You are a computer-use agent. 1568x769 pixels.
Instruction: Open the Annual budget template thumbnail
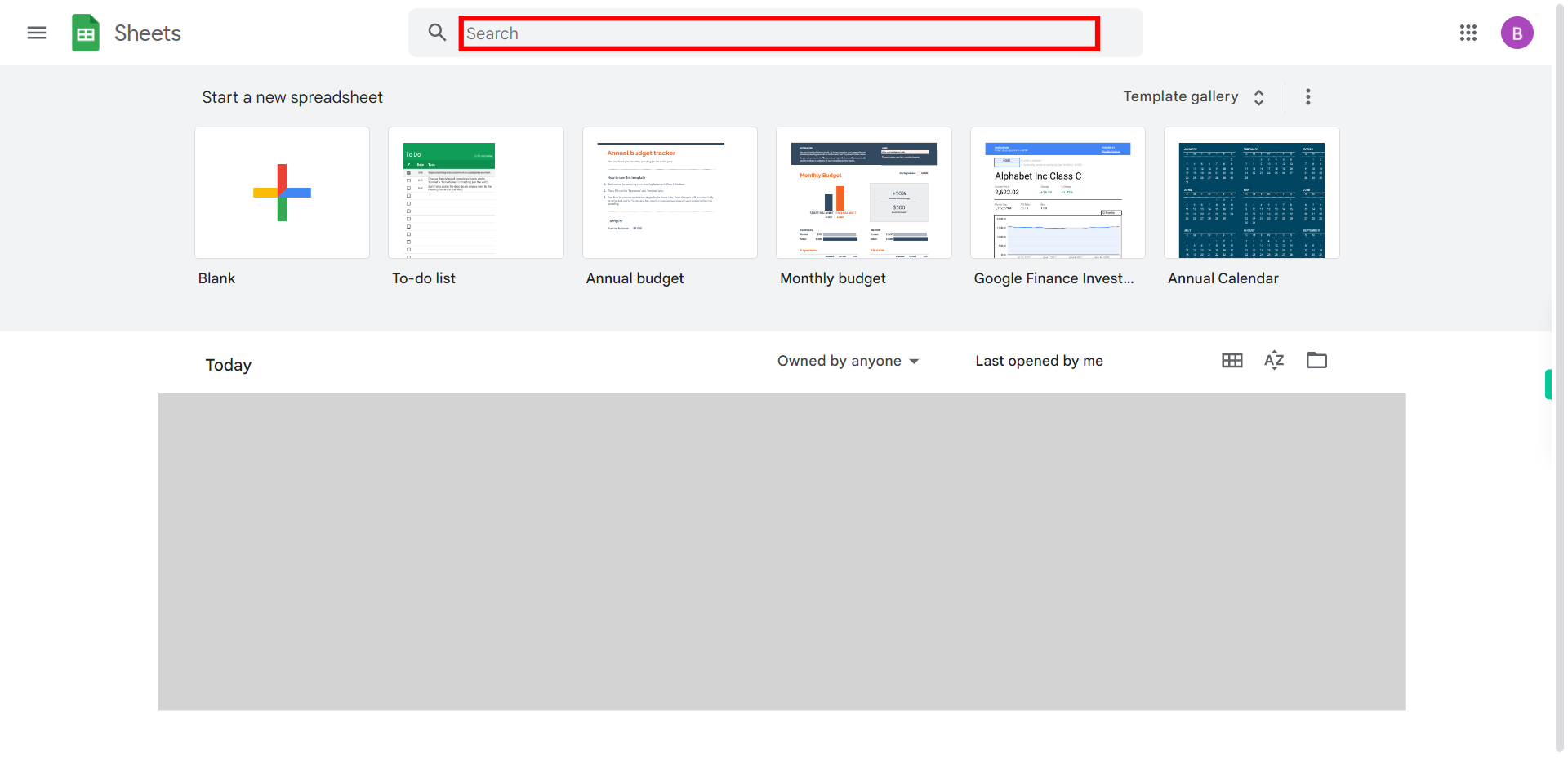click(x=670, y=193)
